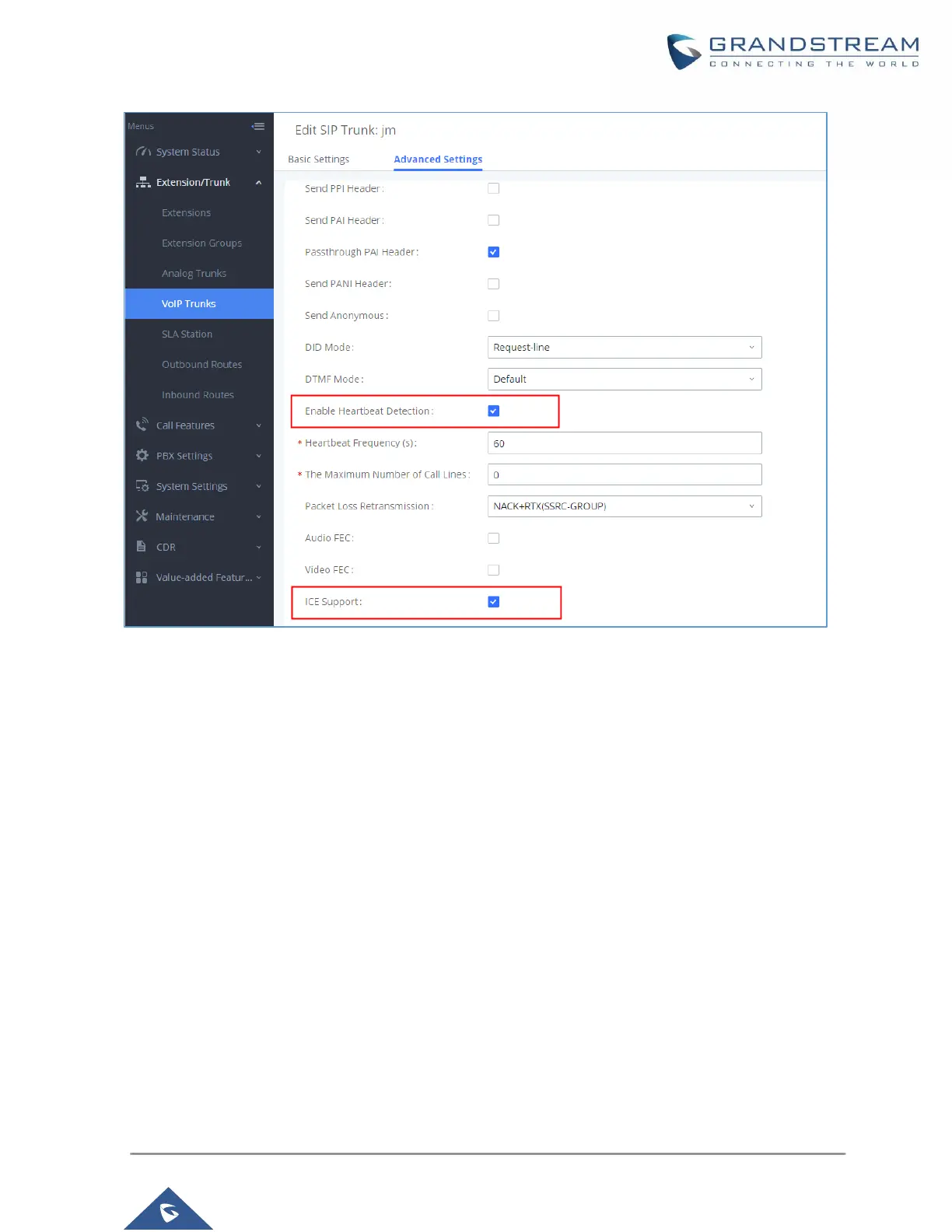Screen dimensions: 952x1232
Task: Click Maximum Number of Call Lines field
Action: point(625,474)
